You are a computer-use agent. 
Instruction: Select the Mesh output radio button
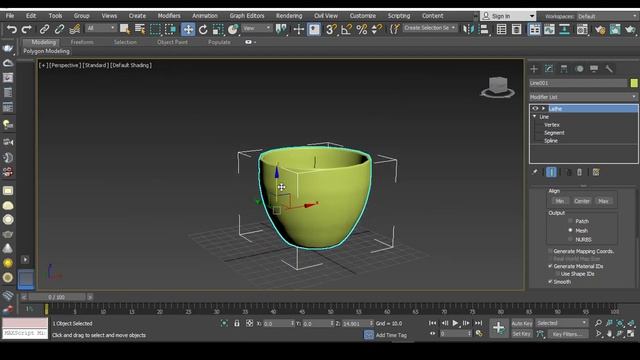click(x=570, y=230)
